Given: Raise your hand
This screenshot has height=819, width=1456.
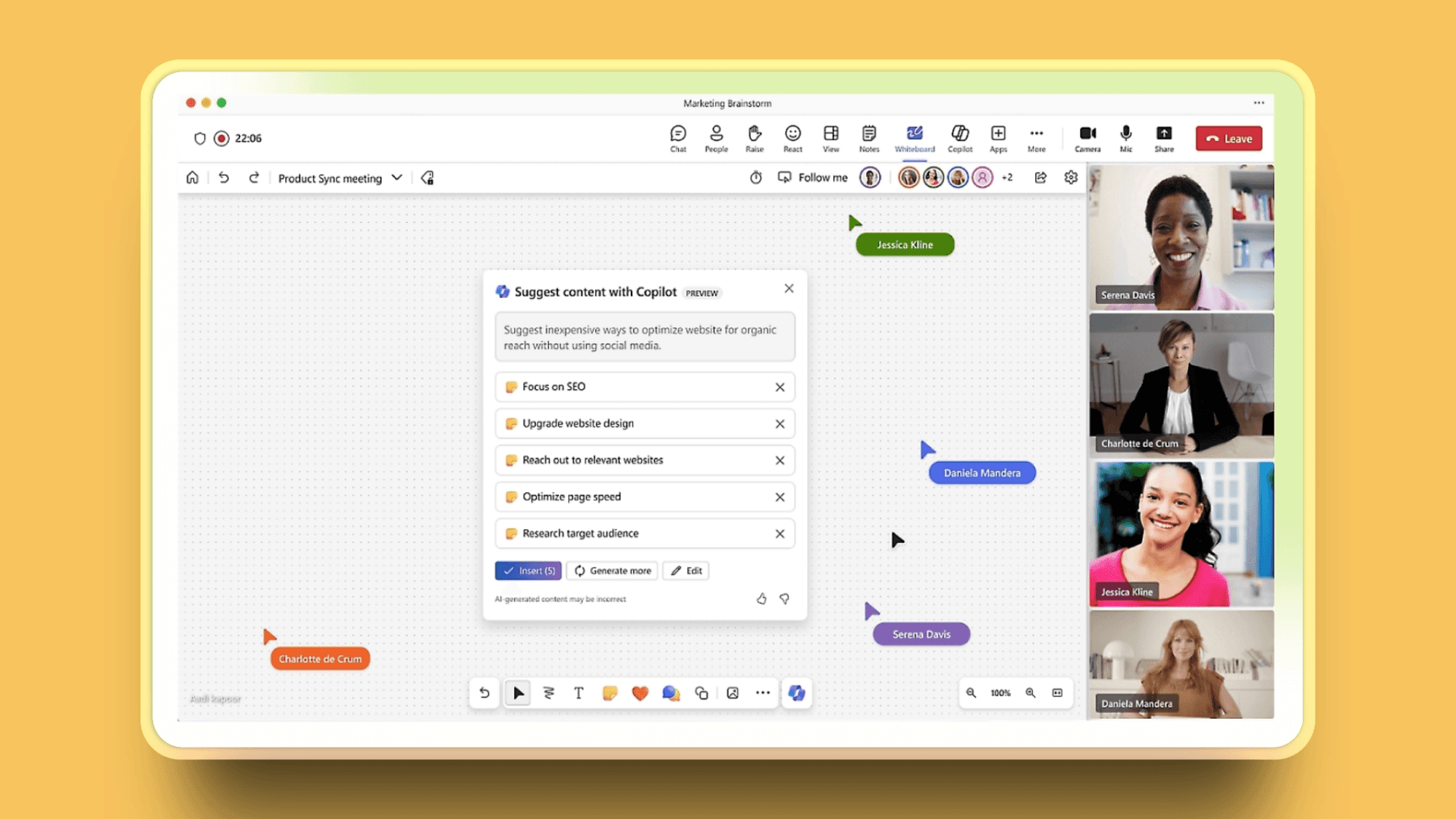Looking at the screenshot, I should tap(755, 139).
